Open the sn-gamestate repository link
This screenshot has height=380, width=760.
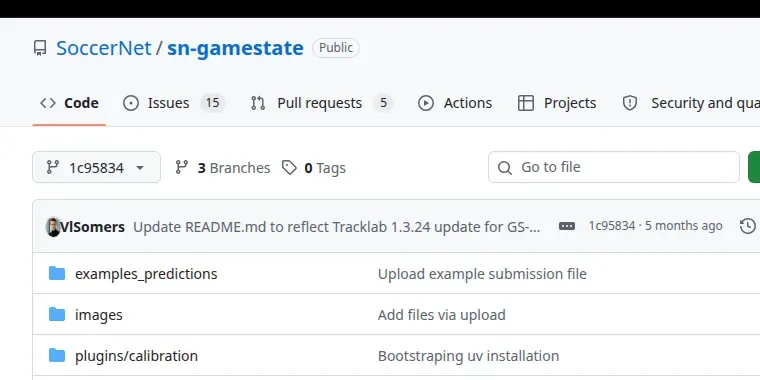click(235, 48)
